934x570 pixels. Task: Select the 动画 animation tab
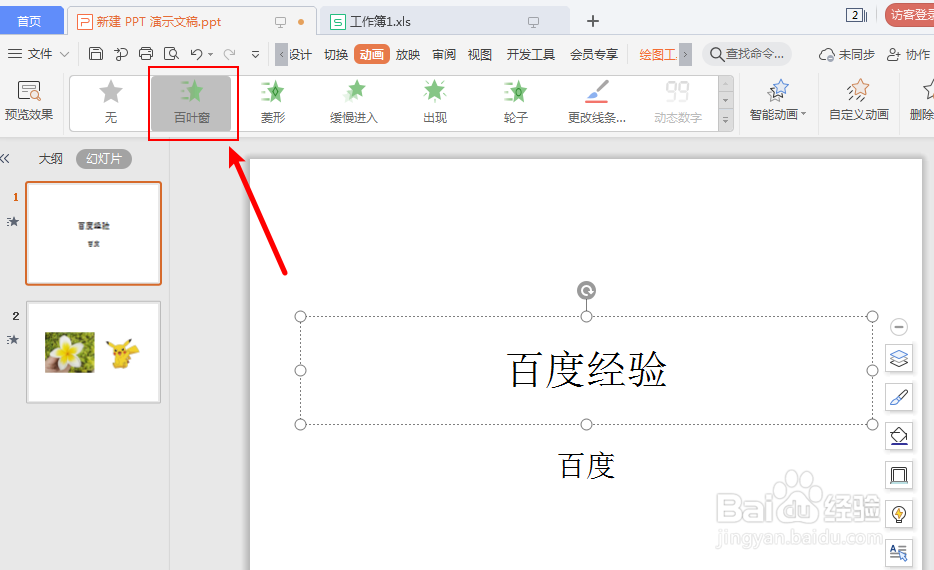tap(372, 55)
